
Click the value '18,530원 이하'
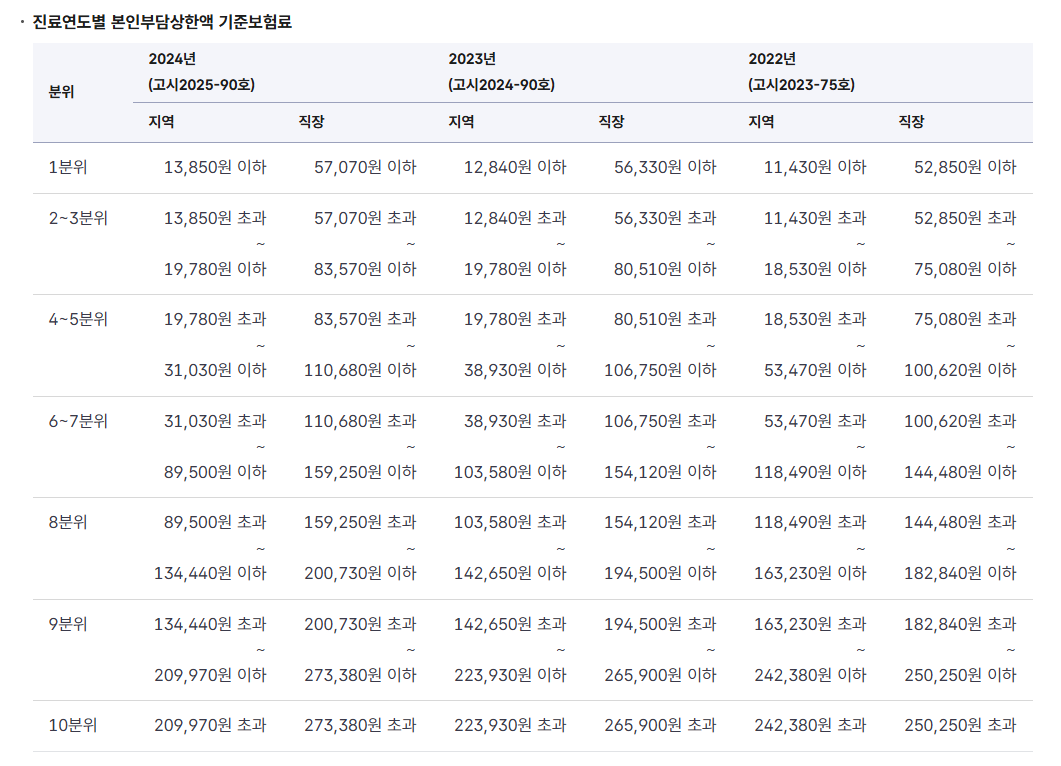pyautogui.click(x=815, y=269)
